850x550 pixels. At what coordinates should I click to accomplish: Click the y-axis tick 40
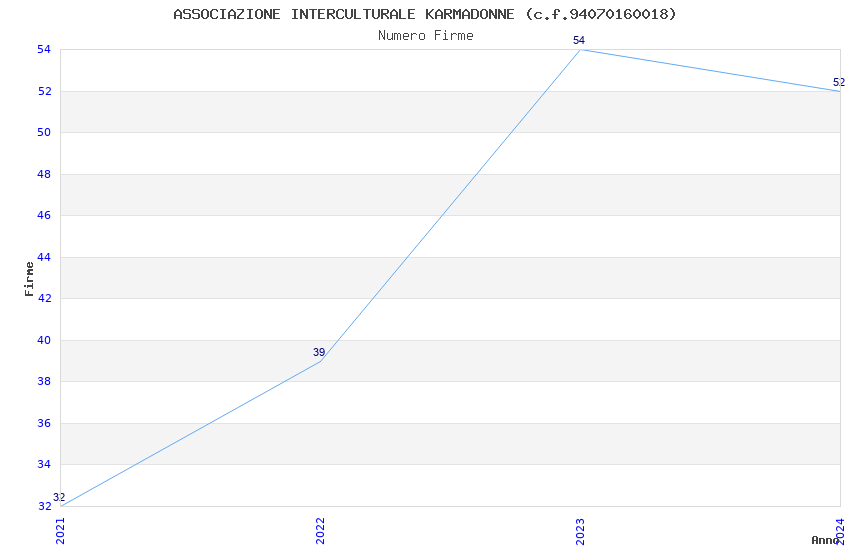44,340
